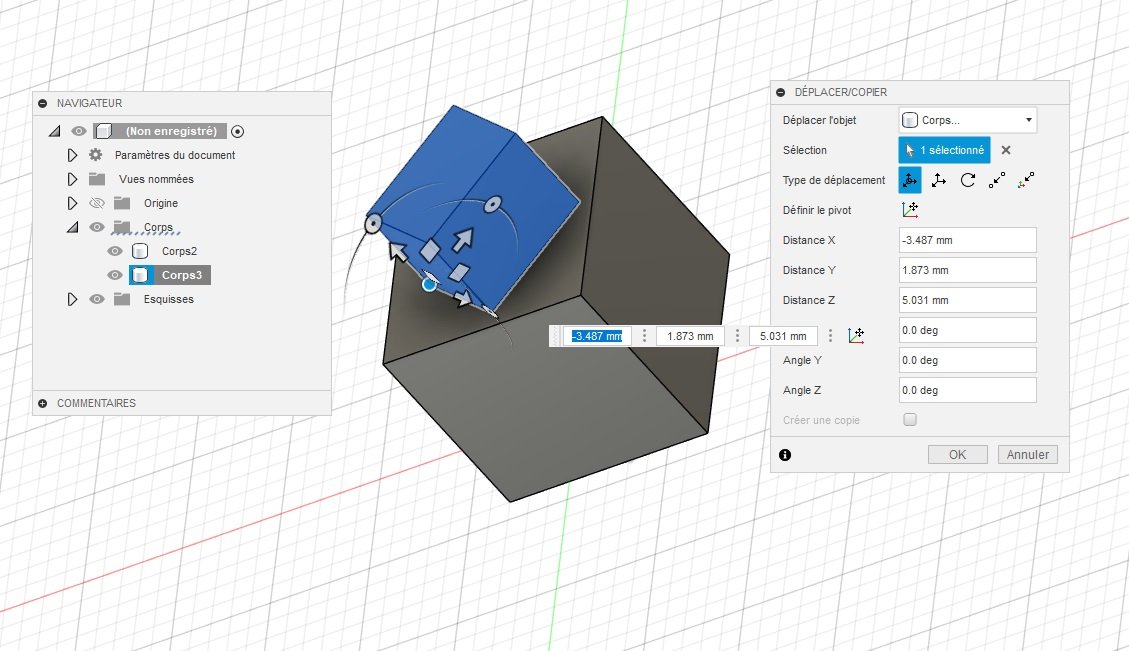Toggle the Origine folder visibility eye
The image size is (1129, 651).
pos(96,203)
